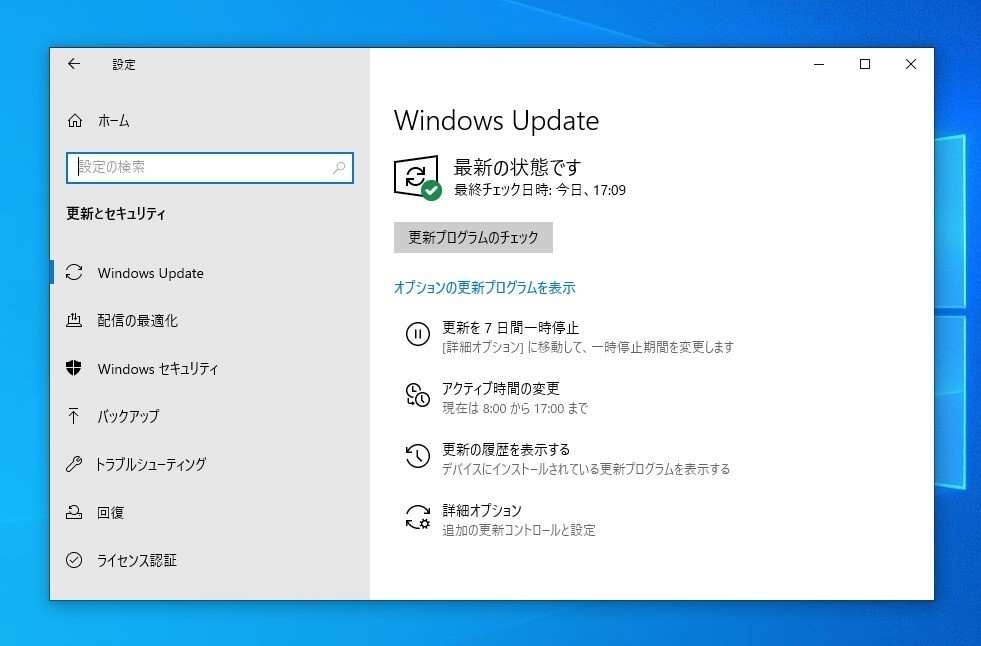Open 更新の履歴を表示する option
Image resolution: width=981 pixels, height=646 pixels.
tap(568, 458)
